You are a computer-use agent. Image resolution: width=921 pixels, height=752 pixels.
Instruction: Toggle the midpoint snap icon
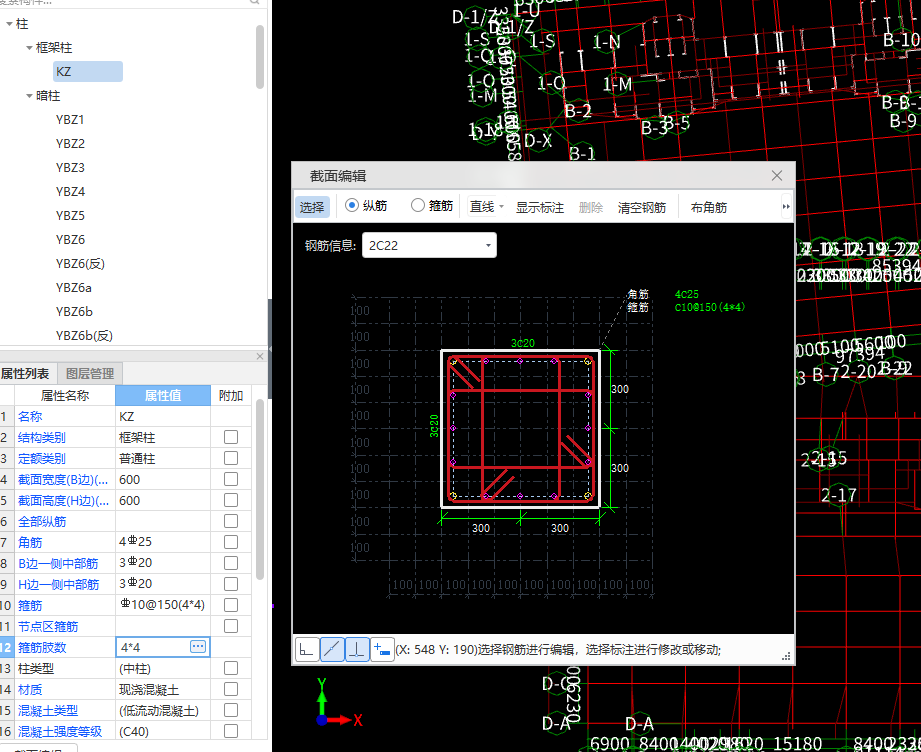coord(332,649)
